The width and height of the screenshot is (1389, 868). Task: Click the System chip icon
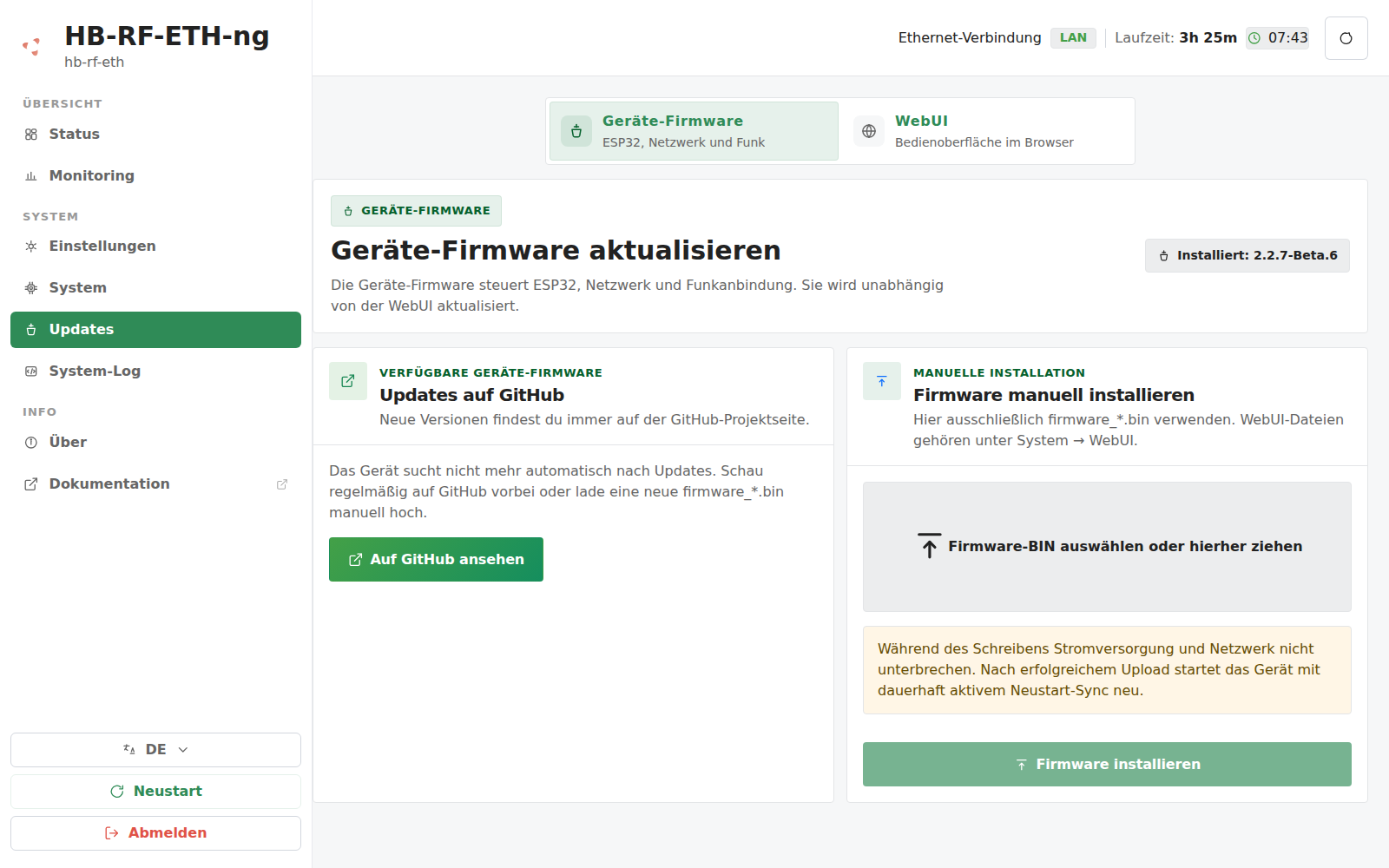click(31, 288)
